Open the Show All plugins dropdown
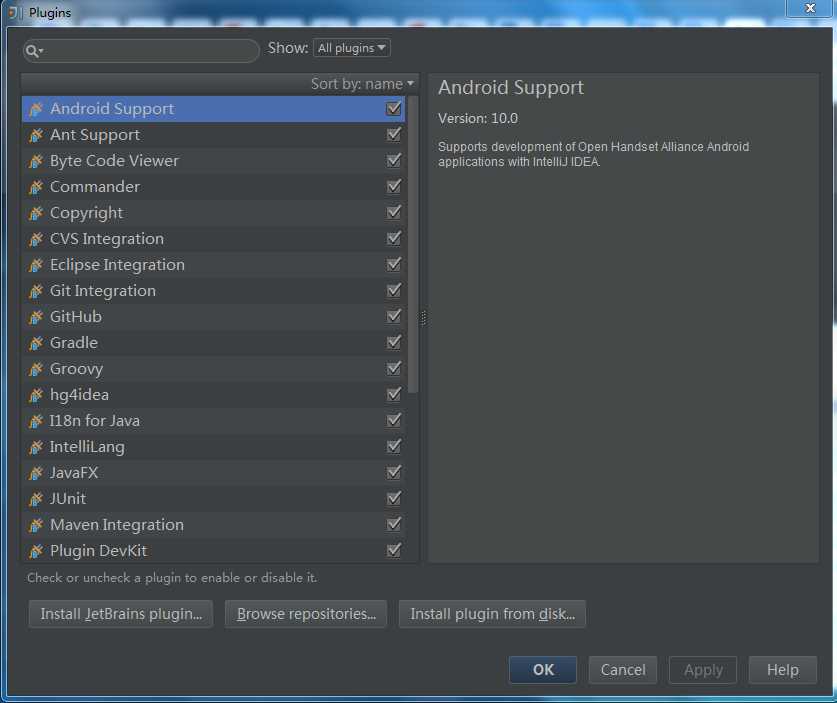 (x=352, y=48)
